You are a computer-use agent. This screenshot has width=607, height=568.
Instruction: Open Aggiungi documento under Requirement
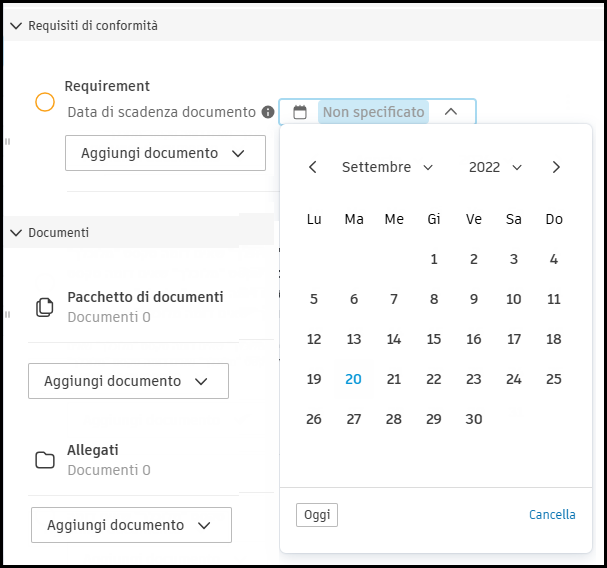(165, 153)
